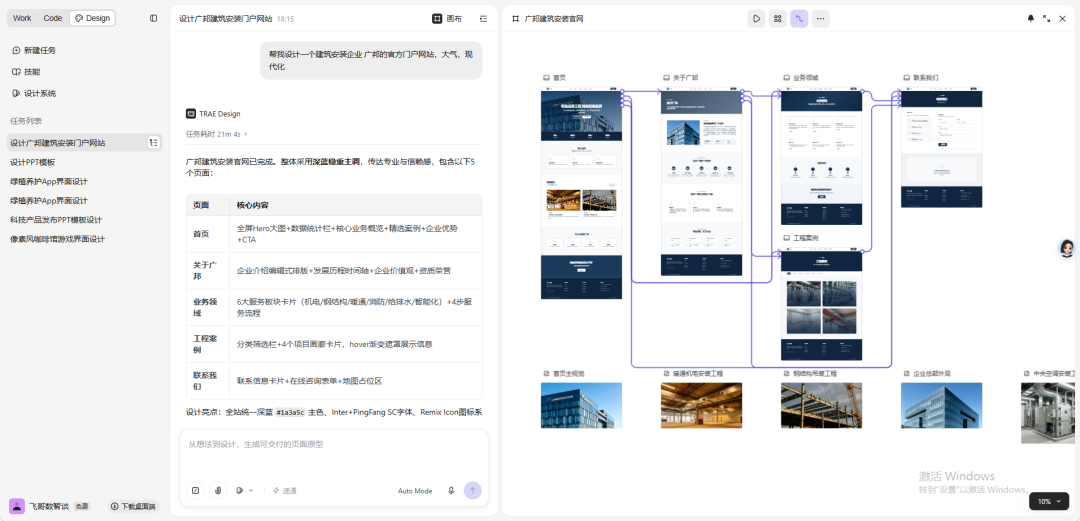Select Auto Mode in the input bar
The width and height of the screenshot is (1080, 521).
pyautogui.click(x=415, y=491)
